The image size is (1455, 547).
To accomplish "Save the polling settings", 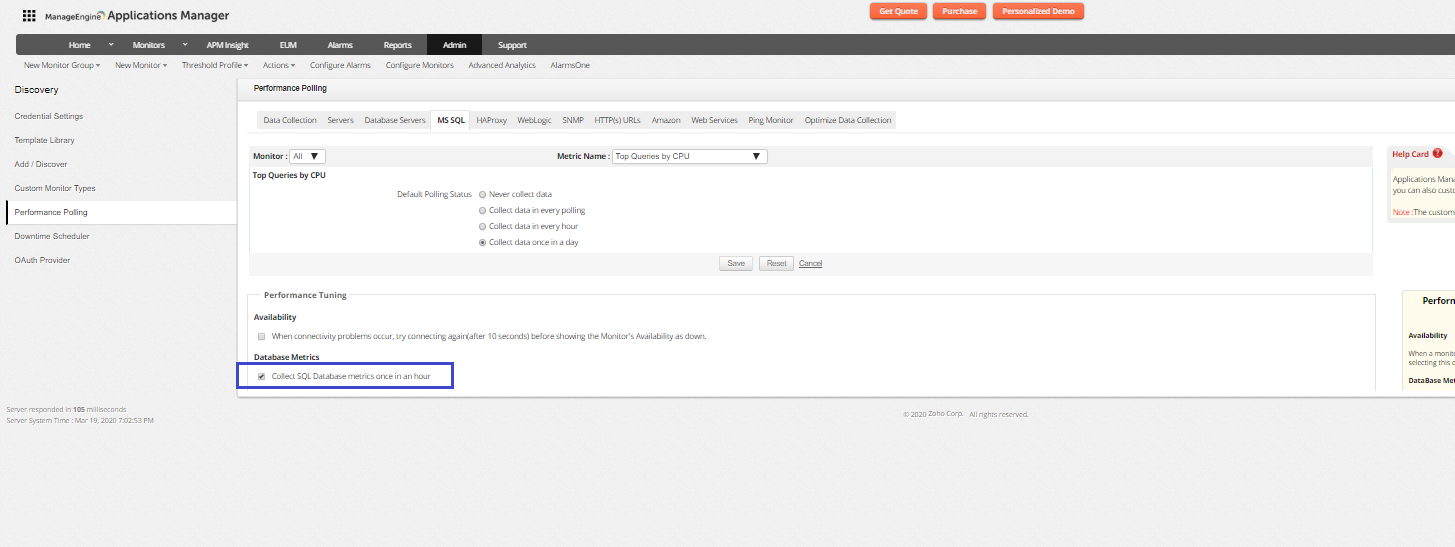I will 736,263.
